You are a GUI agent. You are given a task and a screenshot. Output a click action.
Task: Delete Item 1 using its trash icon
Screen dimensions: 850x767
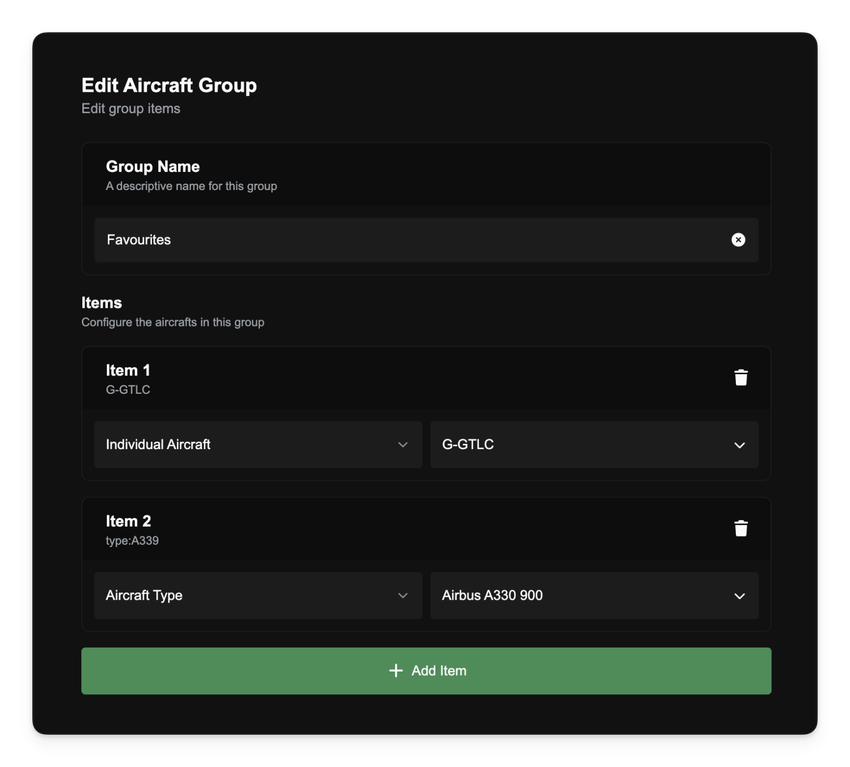click(741, 377)
